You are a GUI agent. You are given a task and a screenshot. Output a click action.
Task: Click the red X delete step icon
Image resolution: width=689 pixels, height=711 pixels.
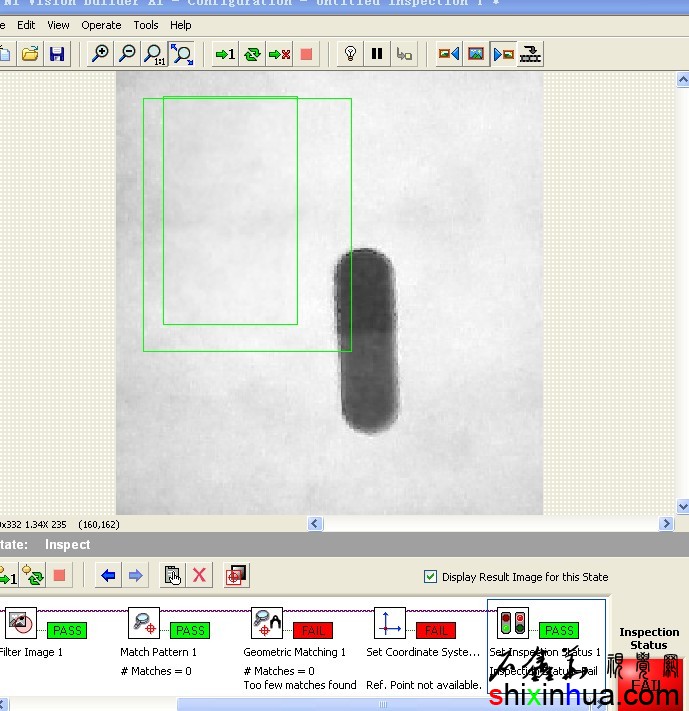click(x=199, y=575)
